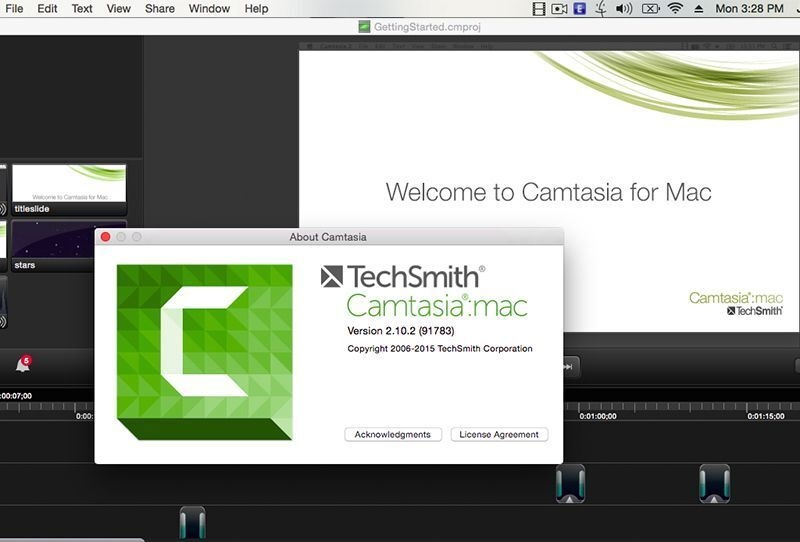The image size is (800, 542).
Task: Open the File menu
Action: pos(14,9)
